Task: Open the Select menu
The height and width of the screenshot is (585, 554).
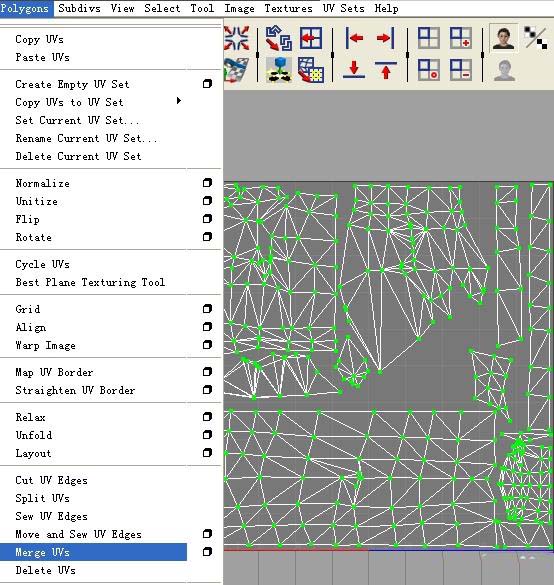Action: point(162,8)
